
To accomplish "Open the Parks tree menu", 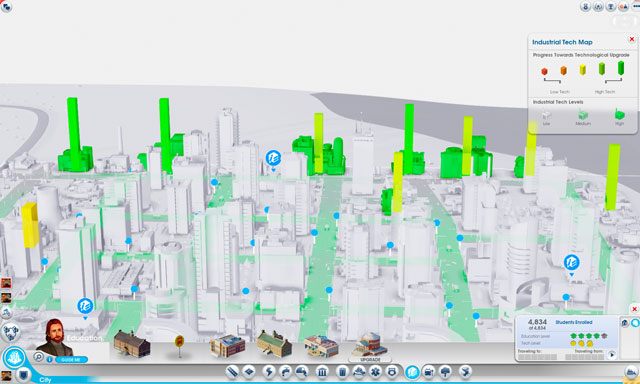I will [445, 371].
